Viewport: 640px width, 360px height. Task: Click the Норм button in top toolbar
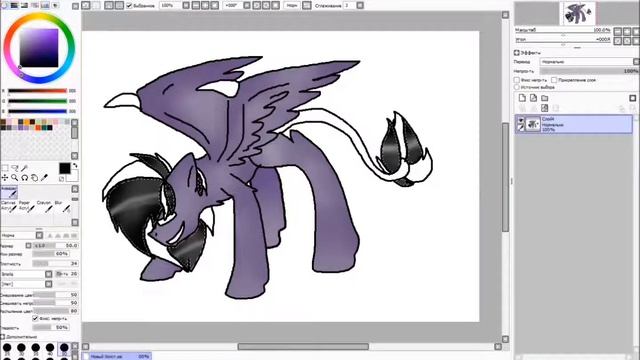pyautogui.click(x=292, y=5)
